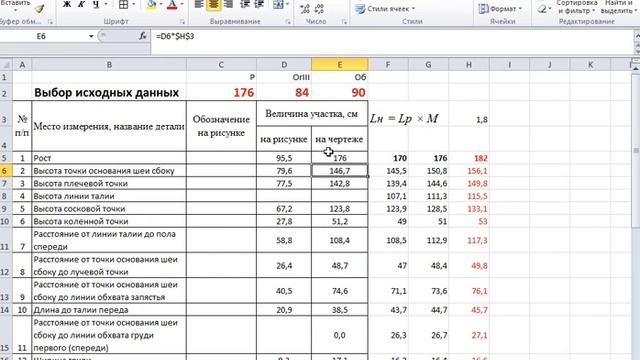Click red value 90 in row 2
Image resolution: width=640 pixels, height=360 pixels.
tap(358, 93)
